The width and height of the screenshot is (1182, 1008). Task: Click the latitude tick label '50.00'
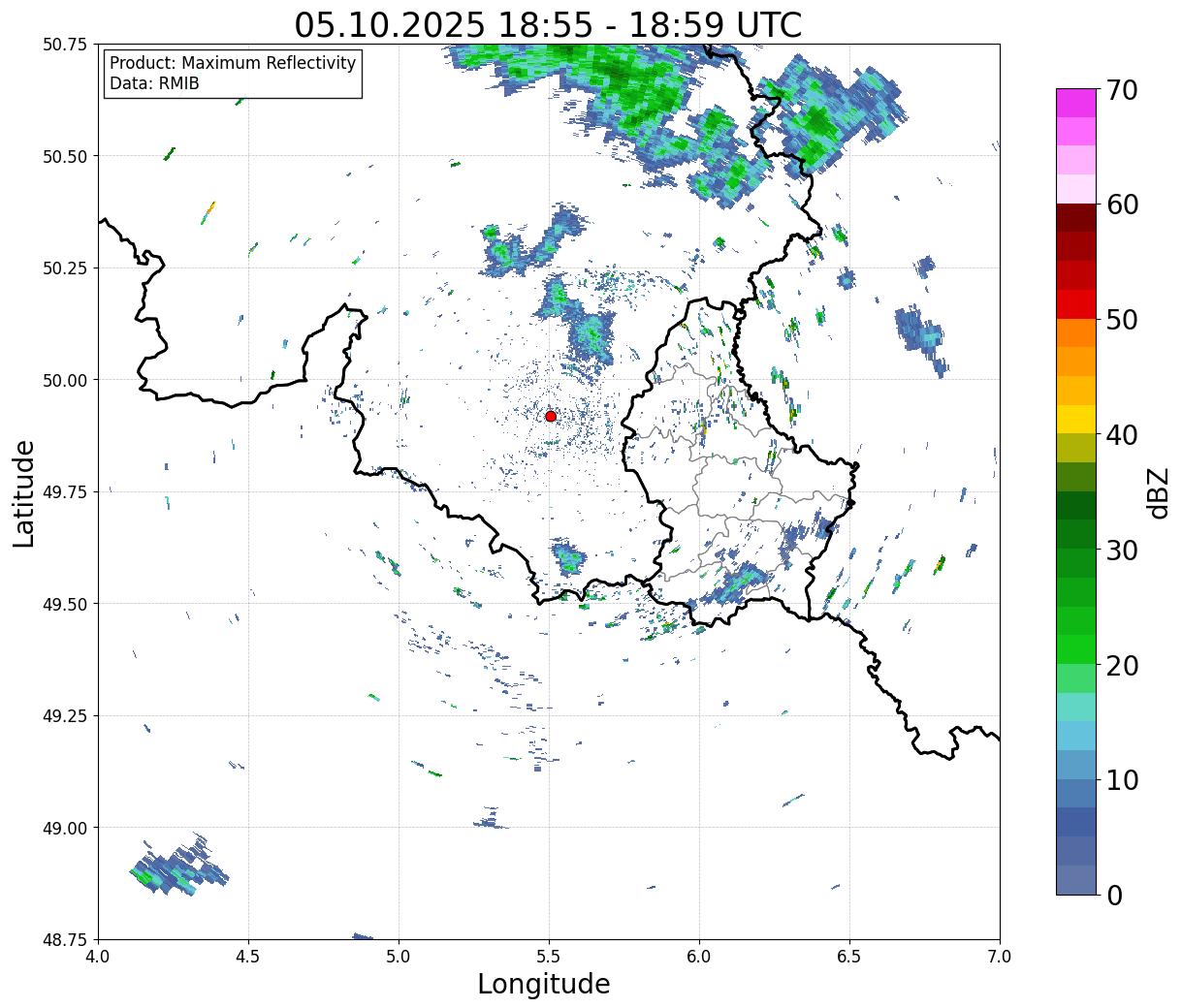[66, 380]
